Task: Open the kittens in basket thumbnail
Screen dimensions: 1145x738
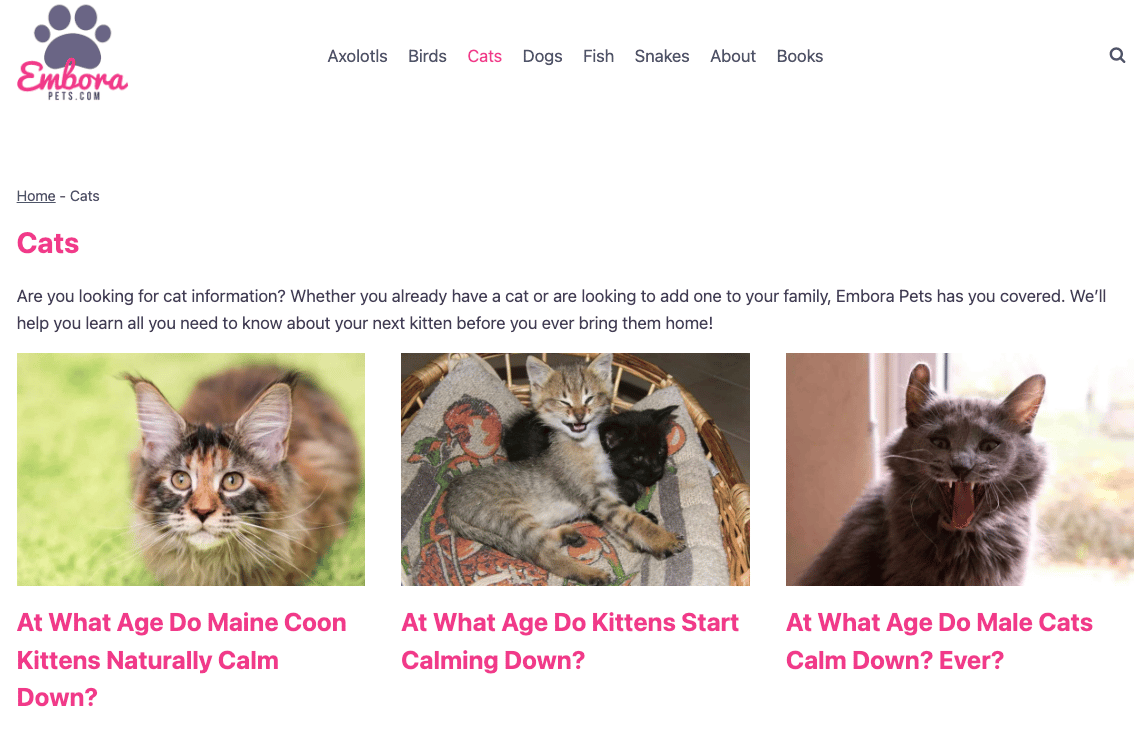Action: 575,469
